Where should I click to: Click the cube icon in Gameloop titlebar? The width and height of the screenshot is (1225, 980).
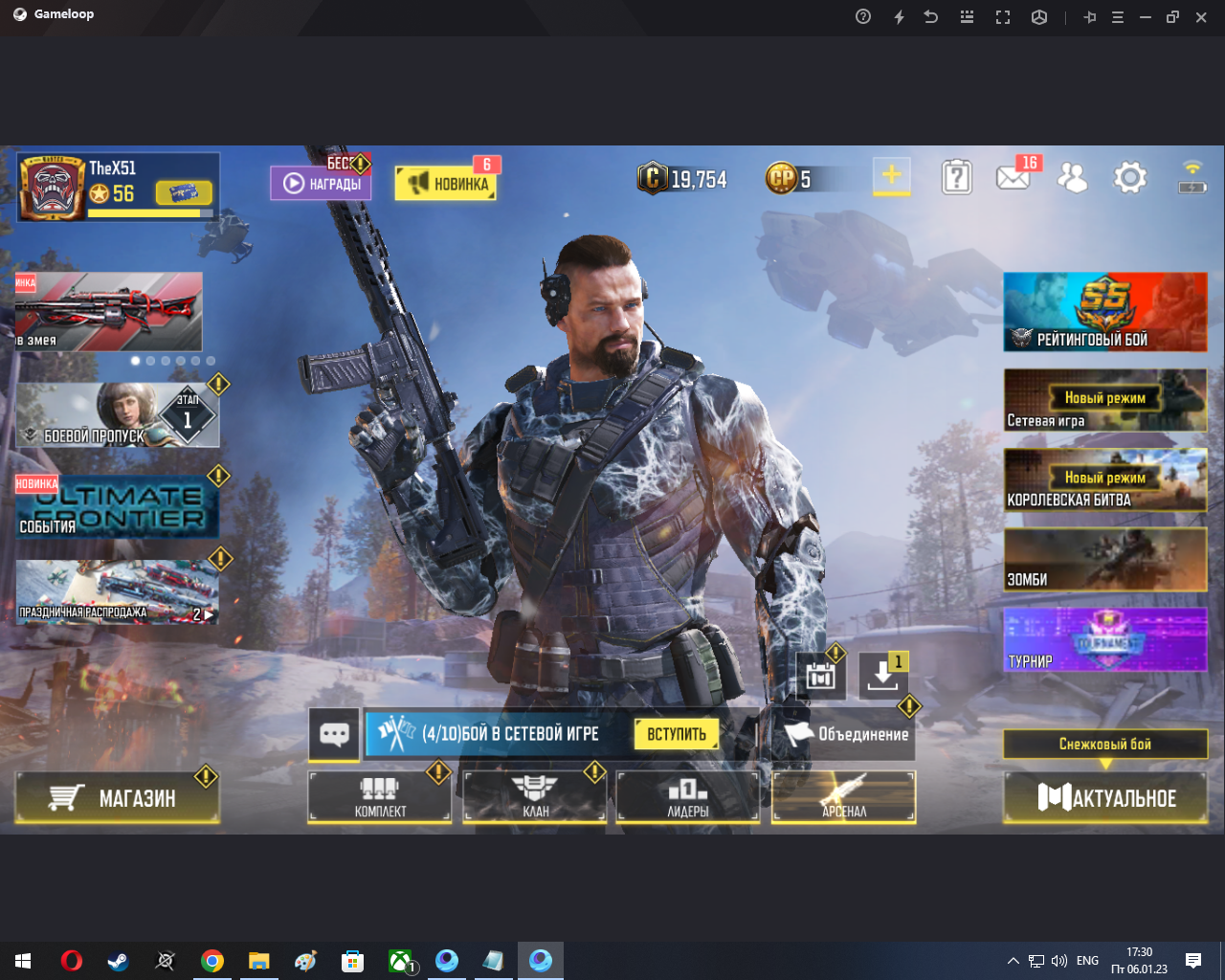(1039, 16)
